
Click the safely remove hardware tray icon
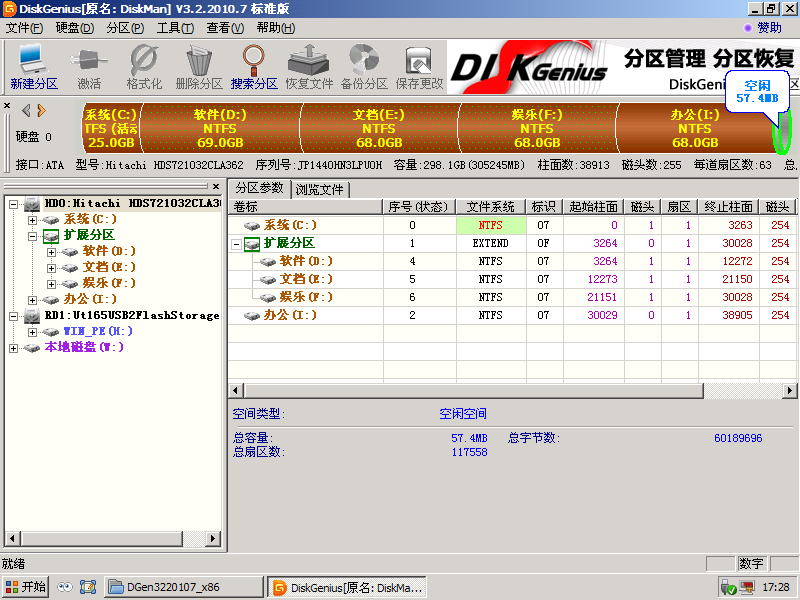[727, 588]
